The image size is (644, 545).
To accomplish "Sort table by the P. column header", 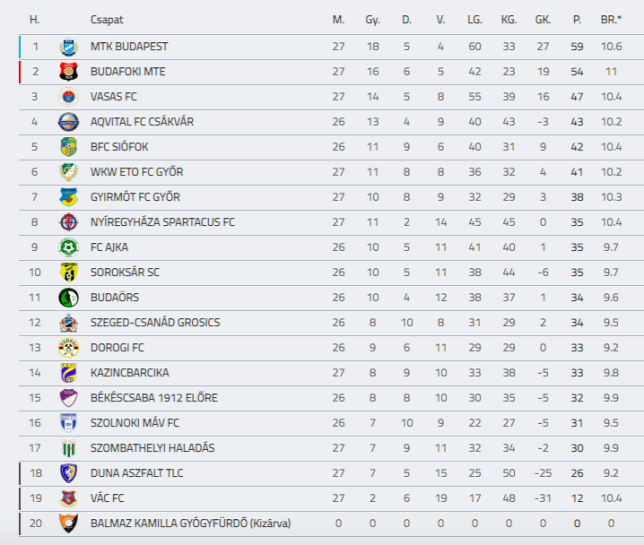I will pos(577,19).
